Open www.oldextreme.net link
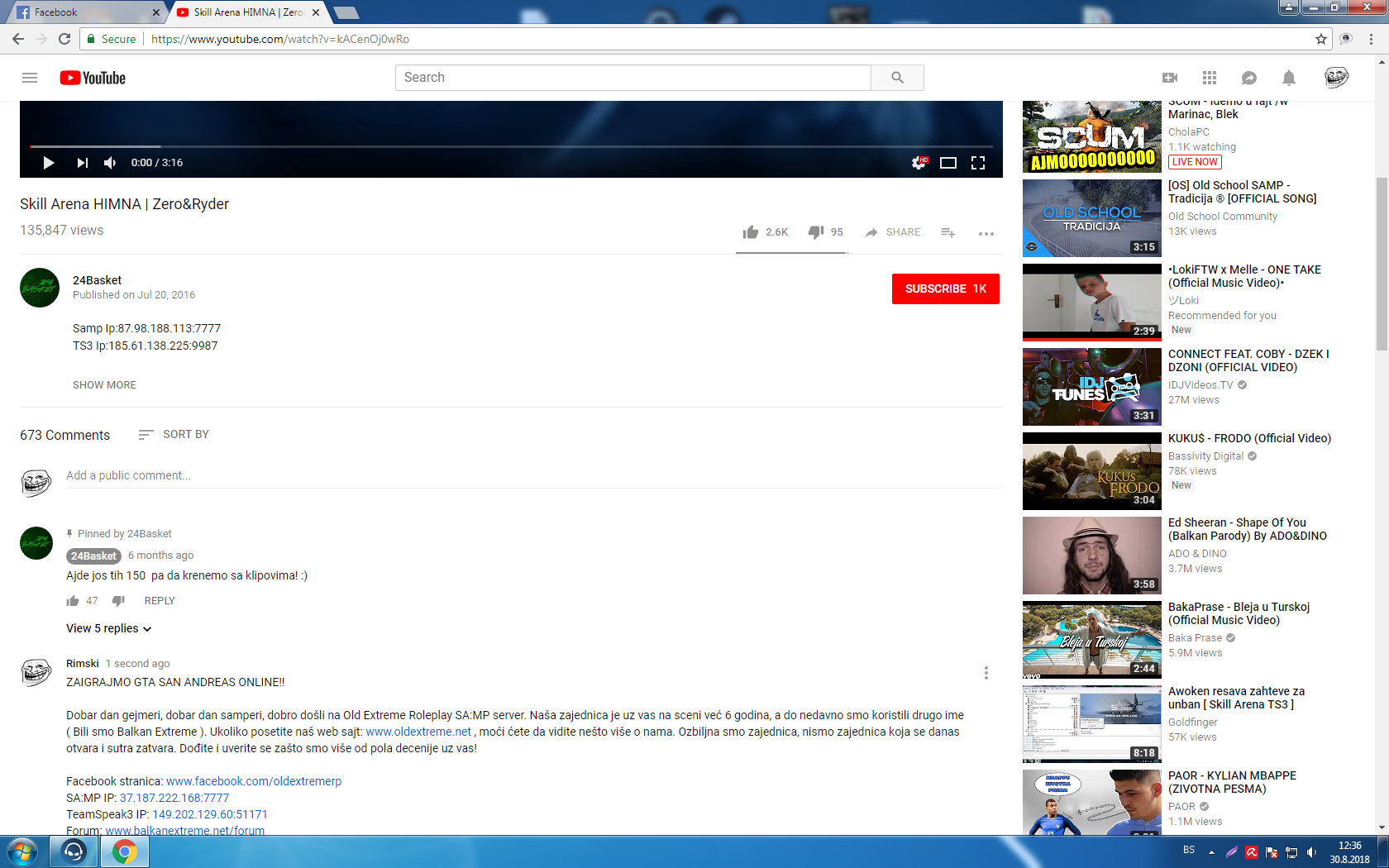Screen dimensions: 1389x868 point(418,732)
